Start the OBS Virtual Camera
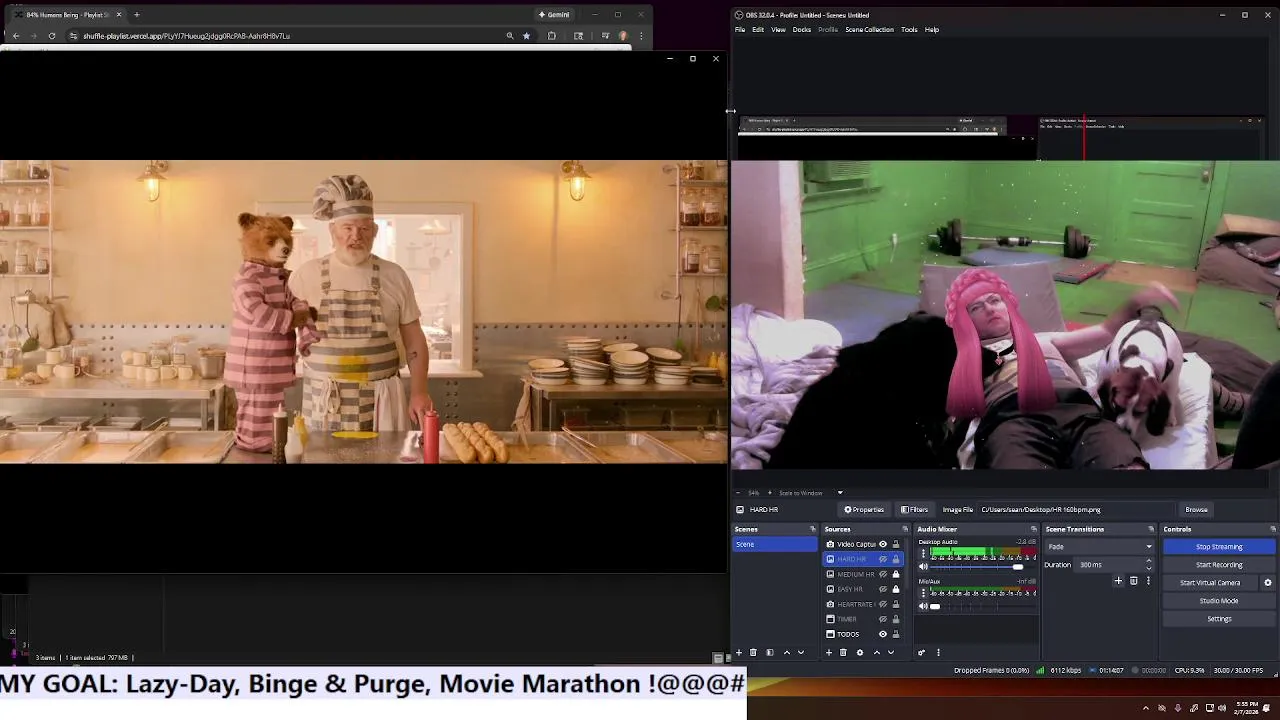 (x=1210, y=583)
